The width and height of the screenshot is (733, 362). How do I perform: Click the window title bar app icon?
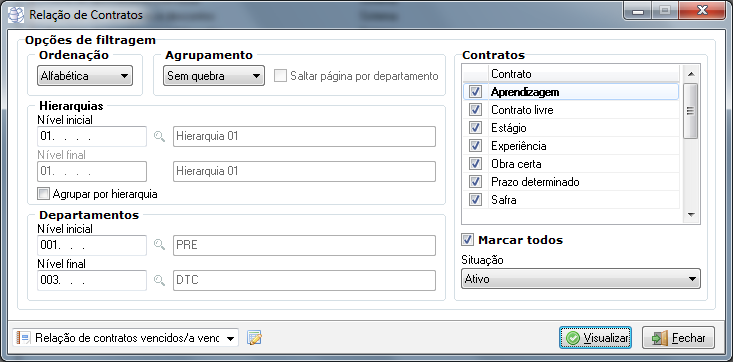click(17, 15)
